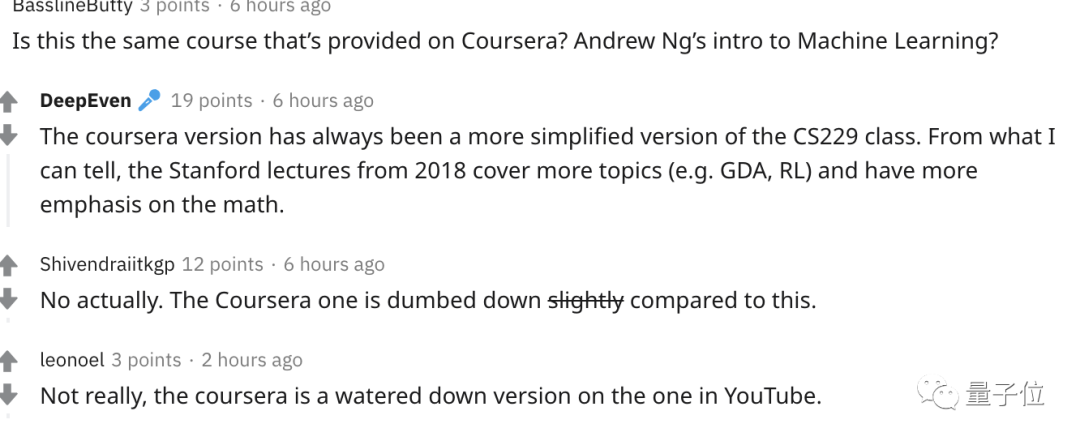Click the "19 points" score label

(x=211, y=100)
